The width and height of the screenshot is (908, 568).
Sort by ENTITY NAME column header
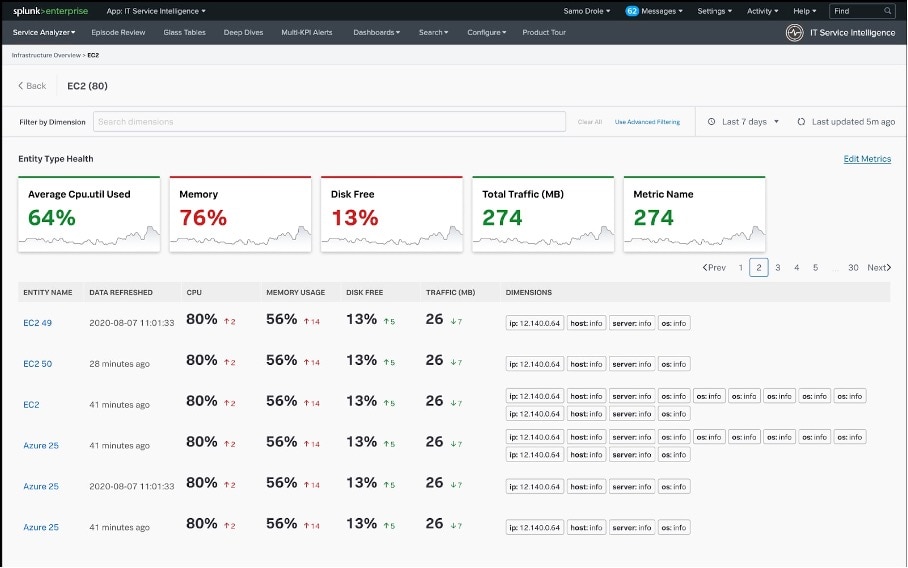tap(47, 292)
